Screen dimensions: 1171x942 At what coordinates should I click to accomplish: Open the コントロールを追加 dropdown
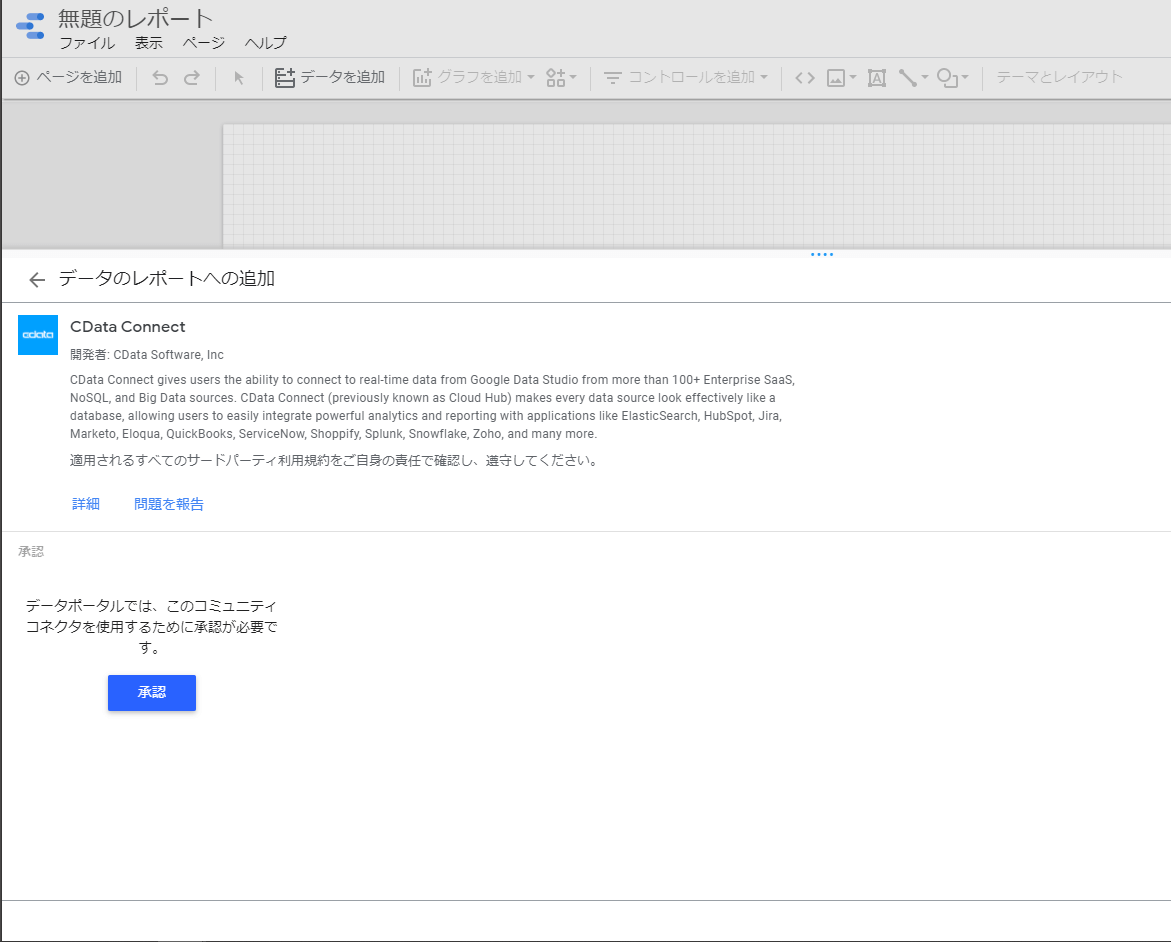[686, 77]
